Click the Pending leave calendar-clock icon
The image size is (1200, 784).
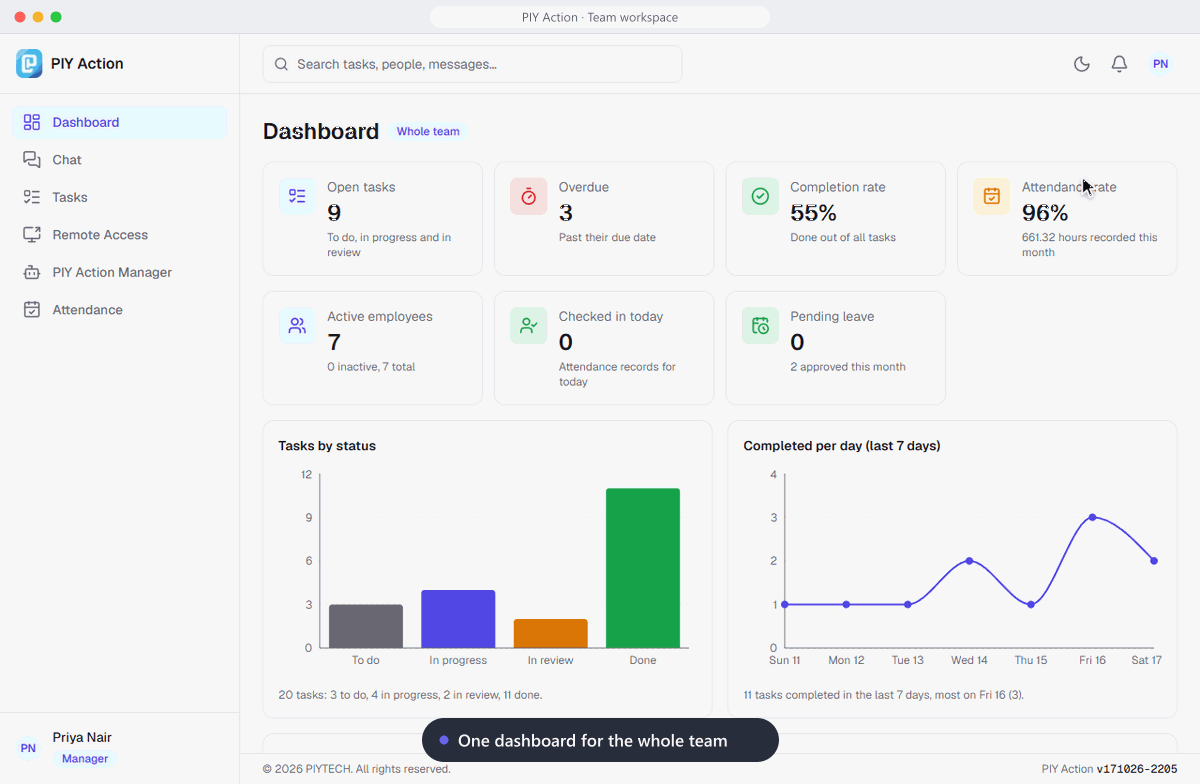[760, 325]
